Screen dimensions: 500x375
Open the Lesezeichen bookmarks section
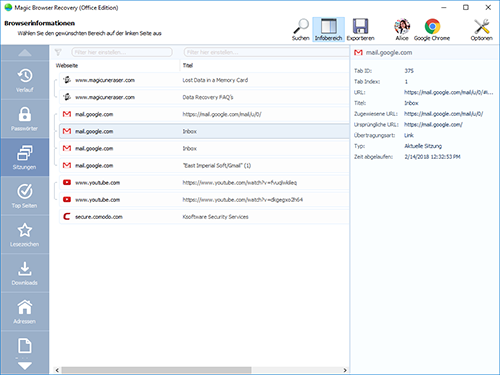pos(25,235)
